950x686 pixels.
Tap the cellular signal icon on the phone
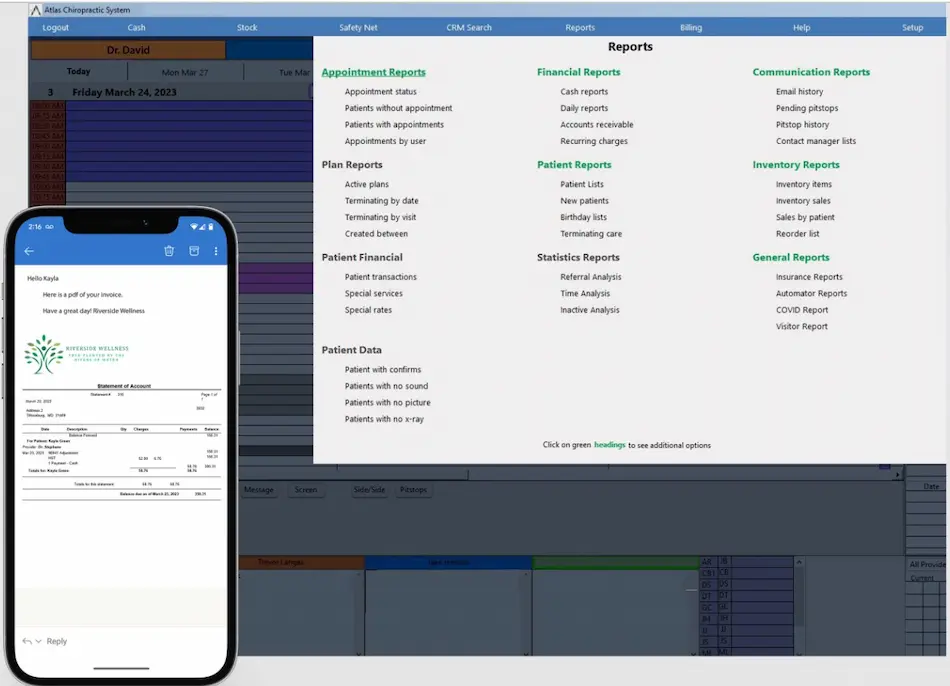(202, 226)
